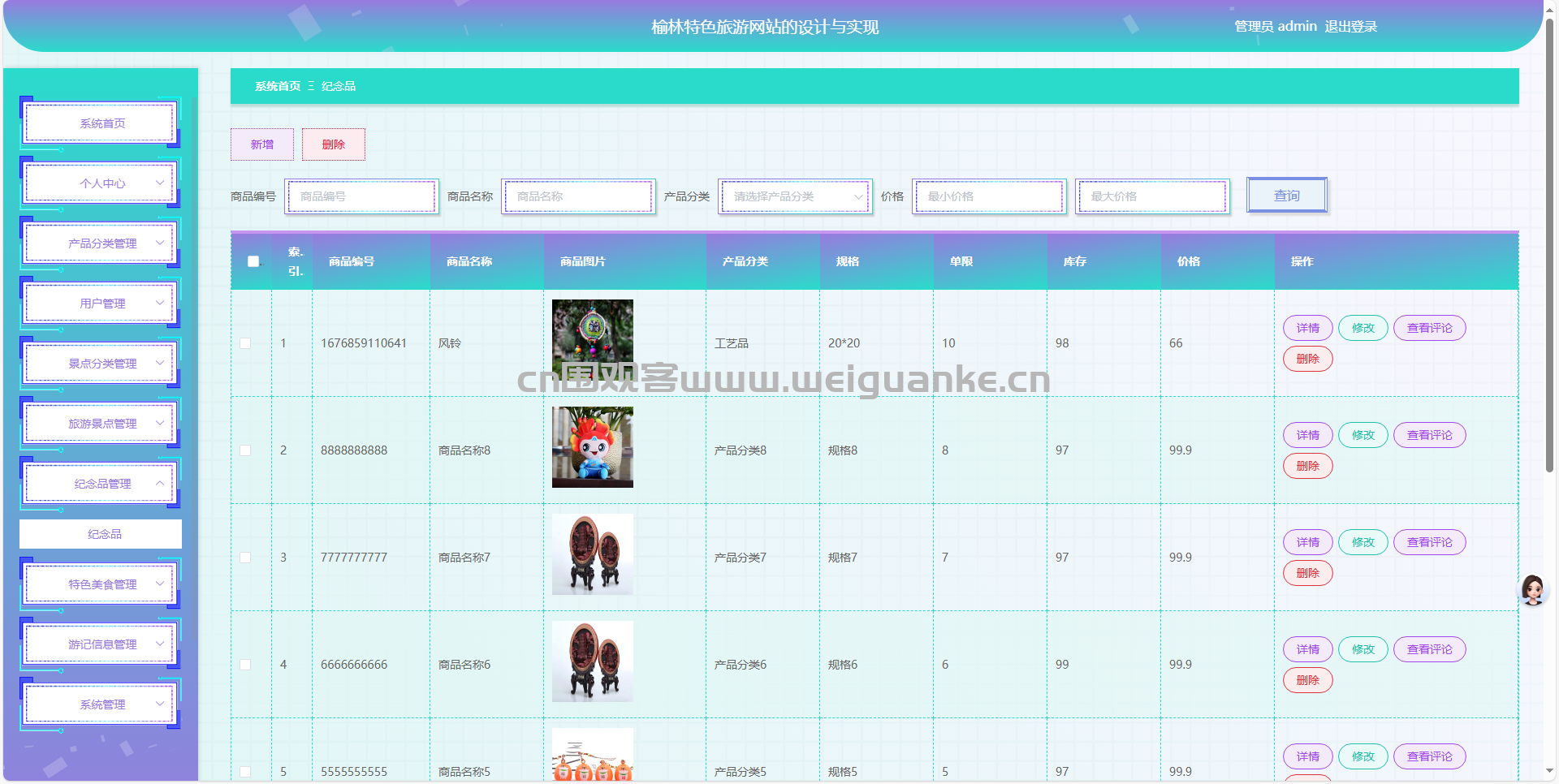Go to 系统首页 in the sidebar
This screenshot has height=784, width=1559.
pyautogui.click(x=101, y=123)
